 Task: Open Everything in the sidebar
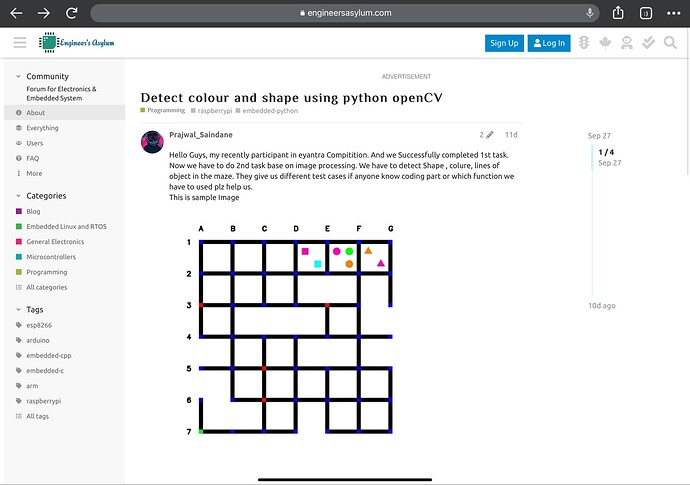(65, 128)
